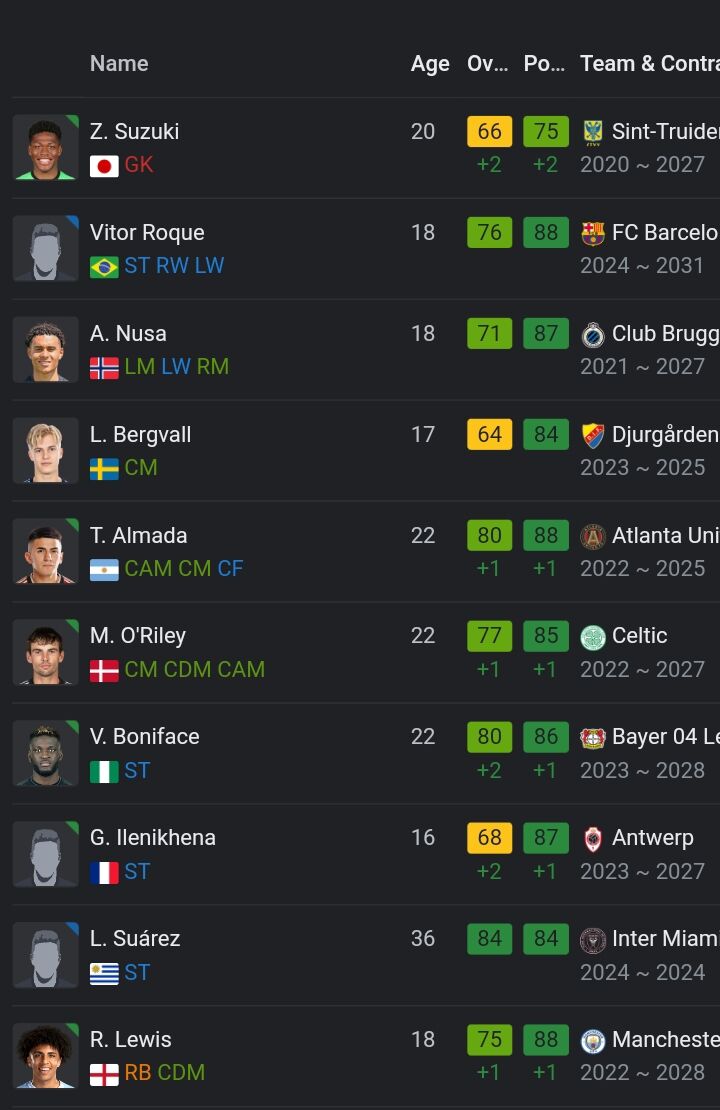Viewport: 720px width, 1110px height.
Task: Open L. Bergvall player page
Action: point(140,435)
